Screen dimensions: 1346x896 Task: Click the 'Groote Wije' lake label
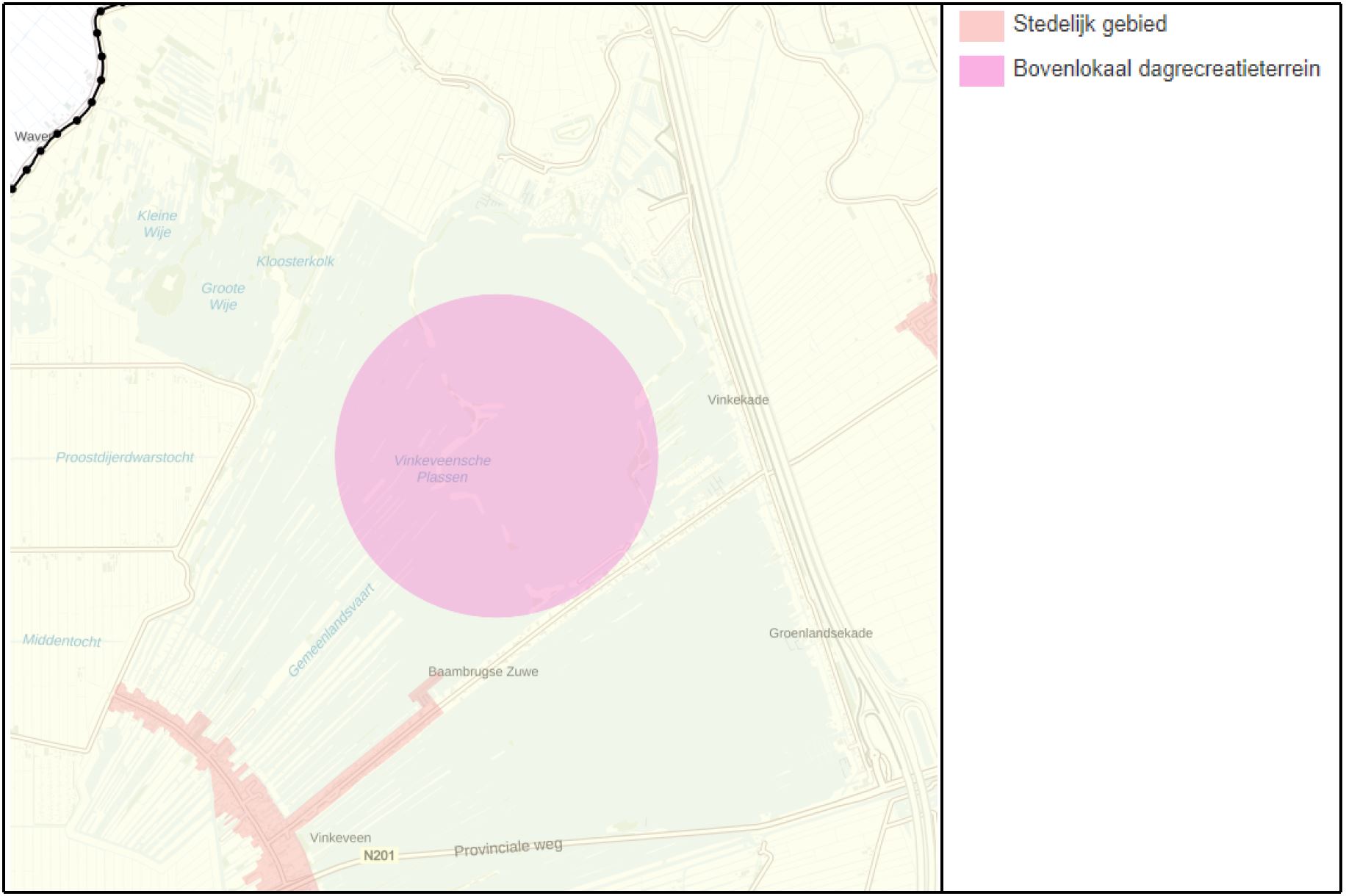tap(224, 295)
